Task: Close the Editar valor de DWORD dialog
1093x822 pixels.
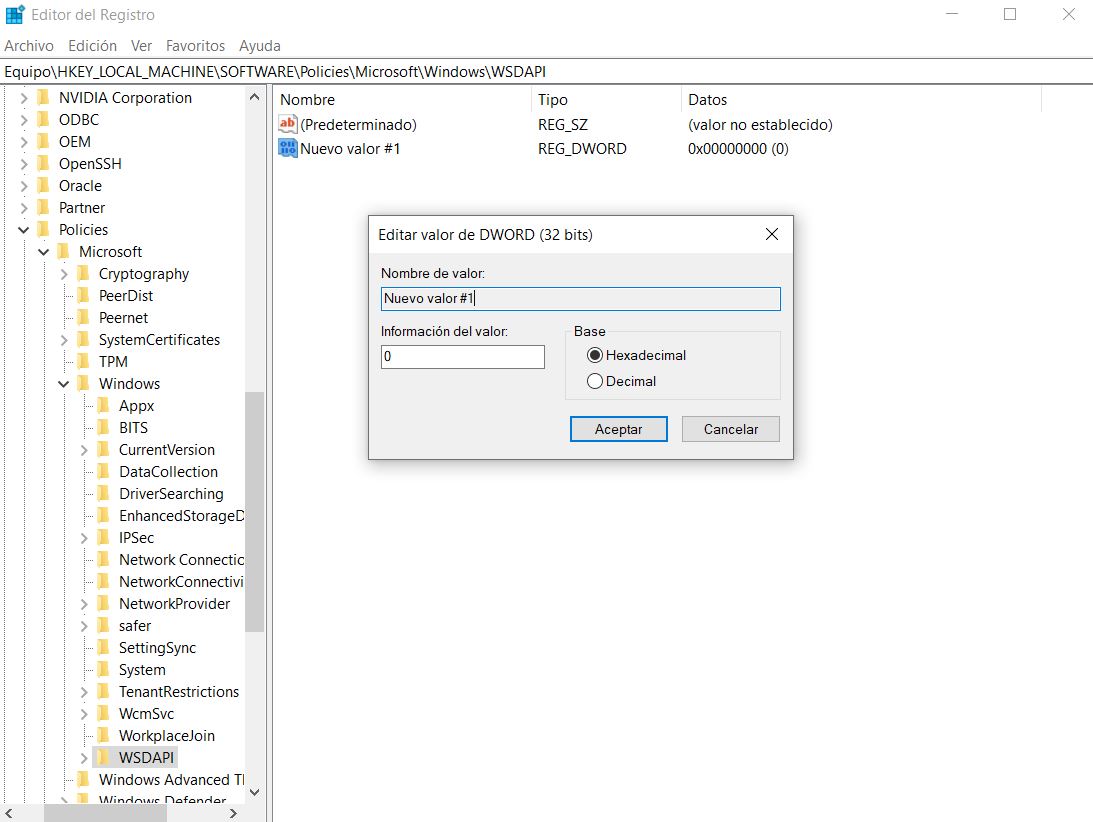Action: click(x=772, y=234)
